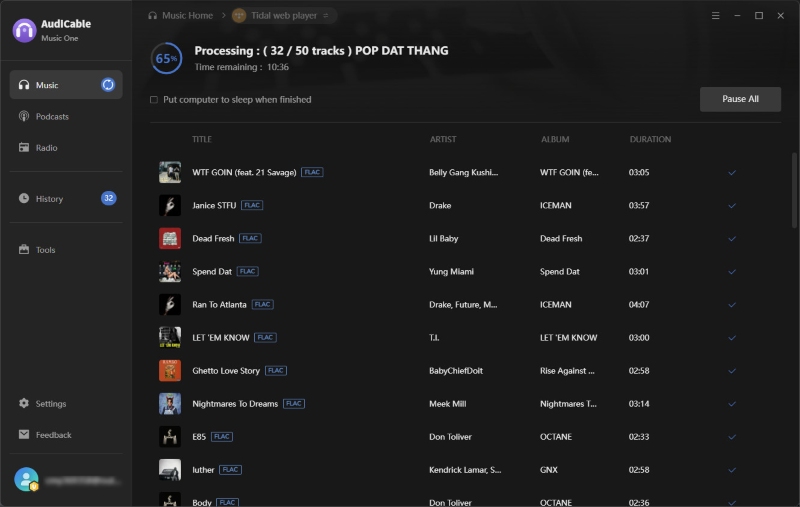The height and width of the screenshot is (507, 800).
Task: Click the E85 cover thumbnail
Action: pos(170,437)
